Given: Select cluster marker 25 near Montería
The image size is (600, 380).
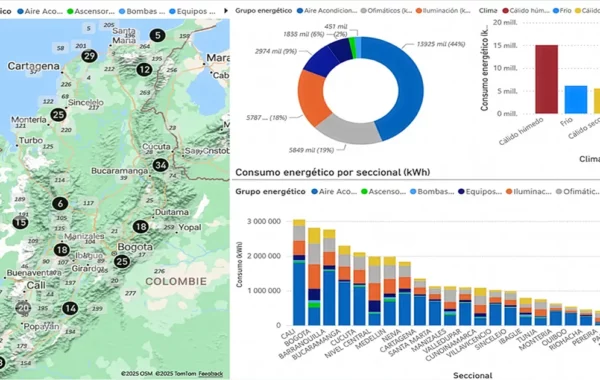Looking at the screenshot, I should [x=58, y=114].
